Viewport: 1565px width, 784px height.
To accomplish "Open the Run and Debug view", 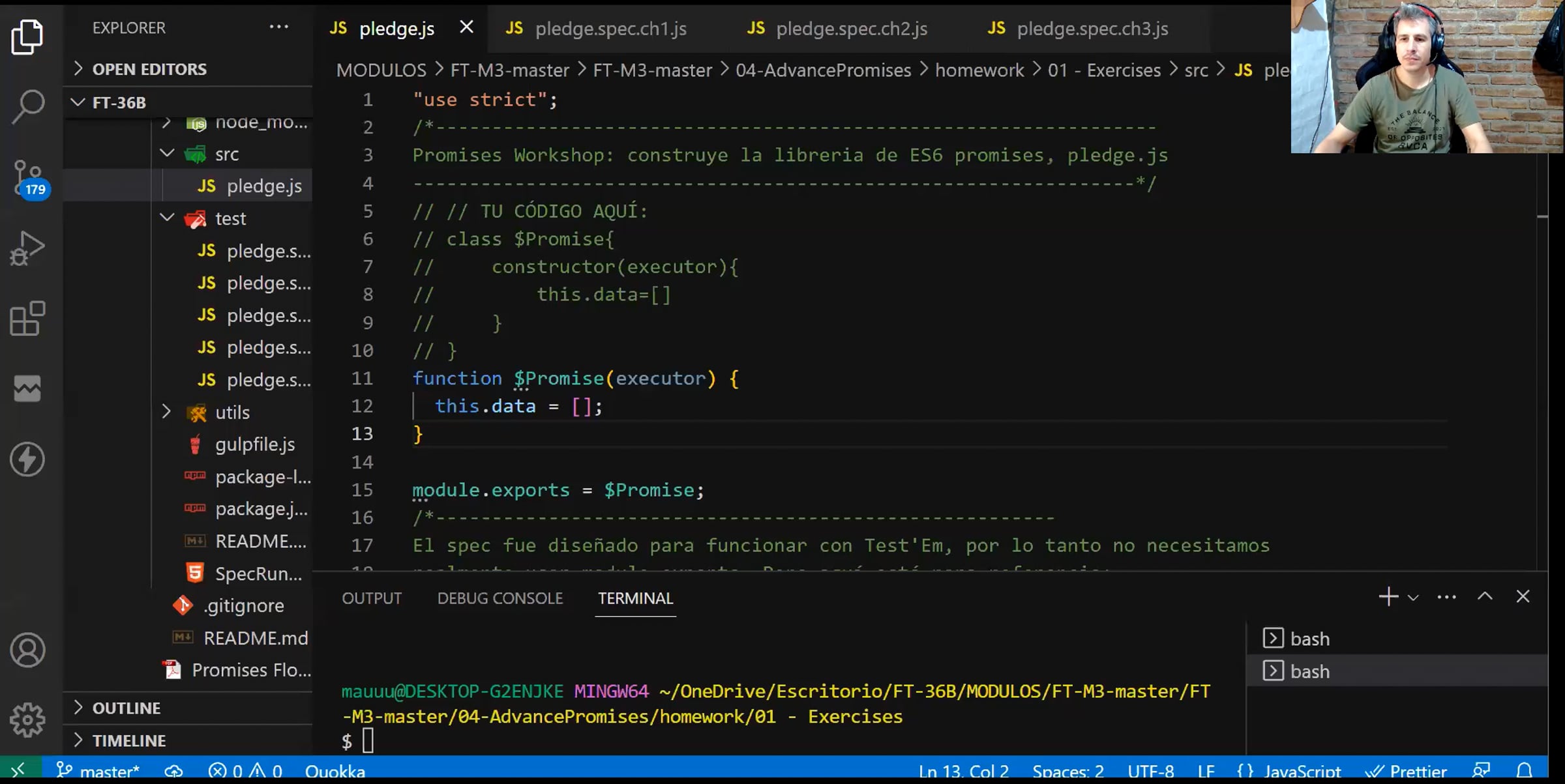I will tap(27, 248).
